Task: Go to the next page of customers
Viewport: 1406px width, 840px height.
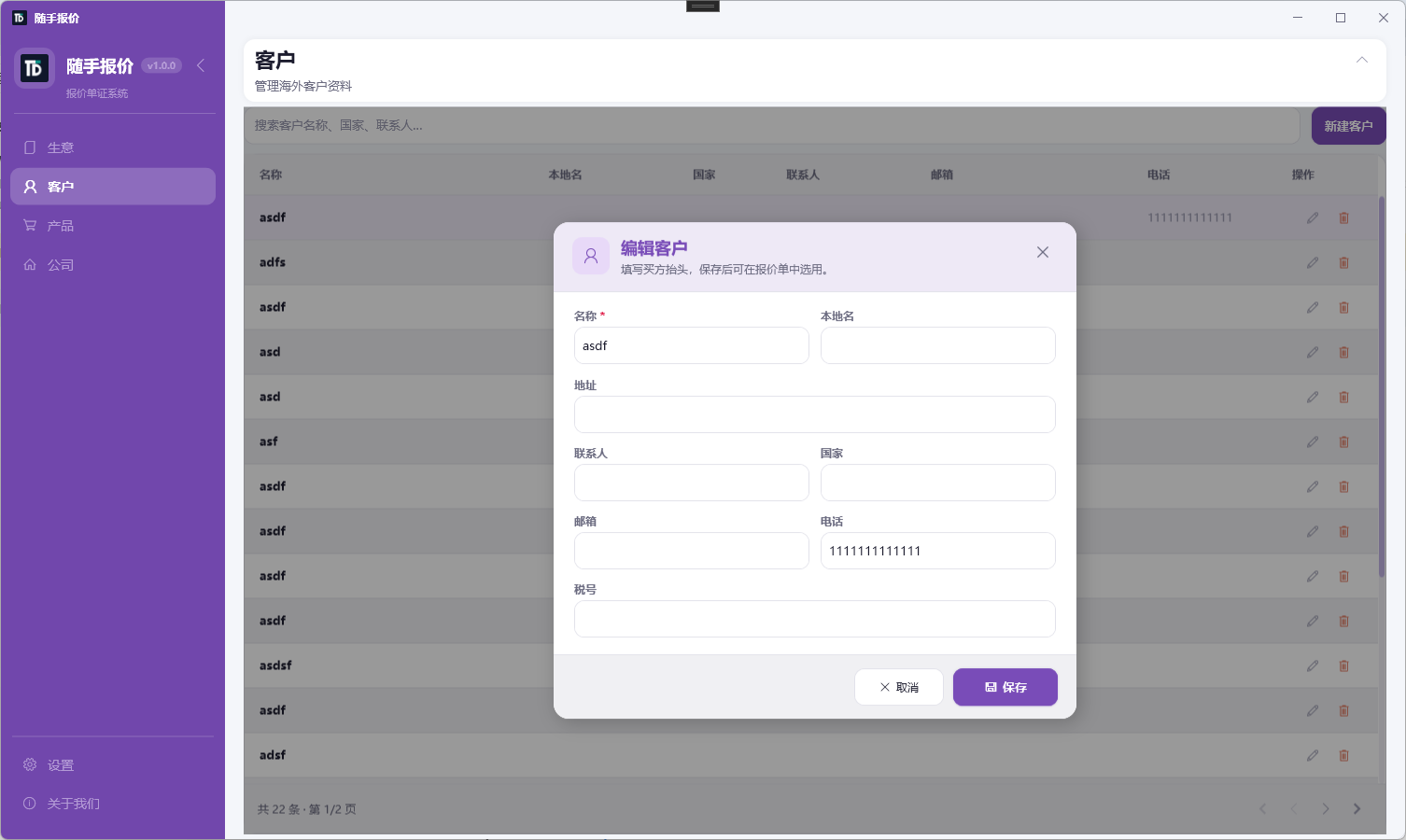Action: tap(1326, 808)
